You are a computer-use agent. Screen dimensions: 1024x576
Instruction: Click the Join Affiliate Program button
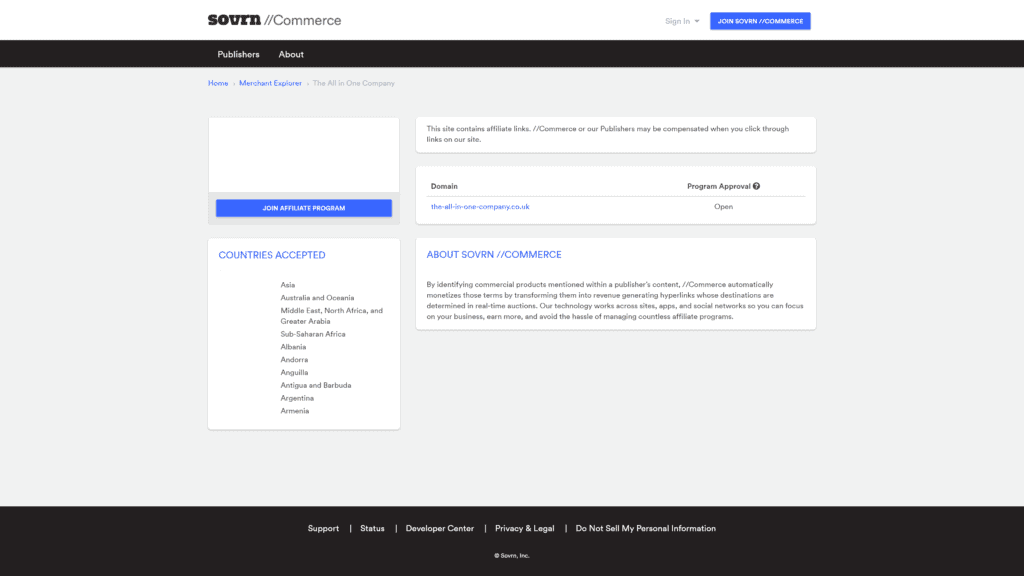304,208
